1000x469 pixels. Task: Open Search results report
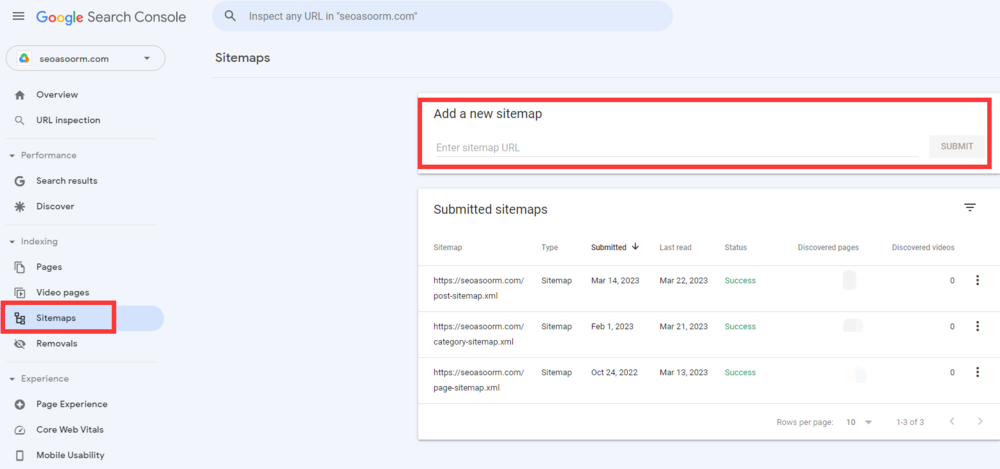[66, 181]
